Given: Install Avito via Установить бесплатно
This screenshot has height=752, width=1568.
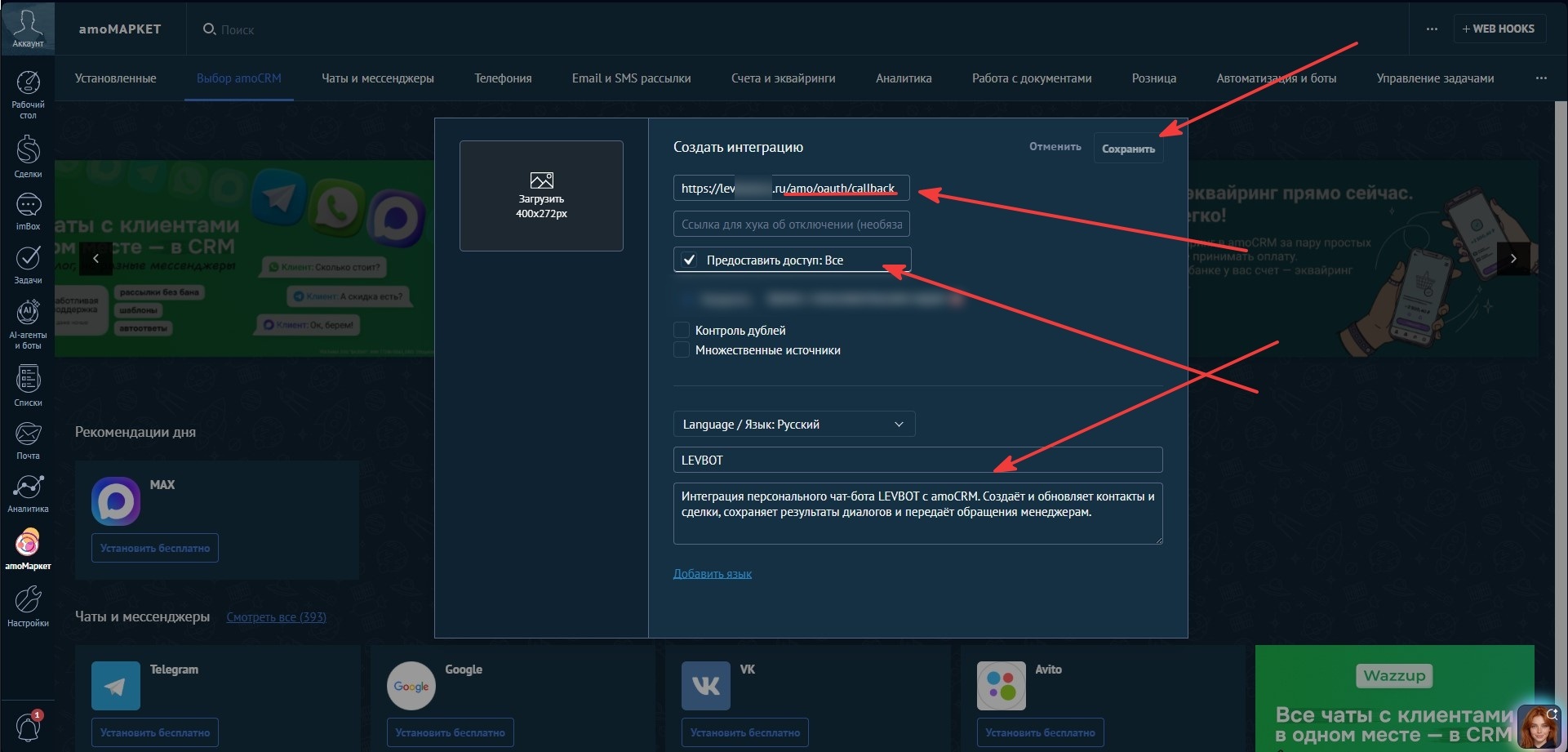Looking at the screenshot, I should [1041, 732].
